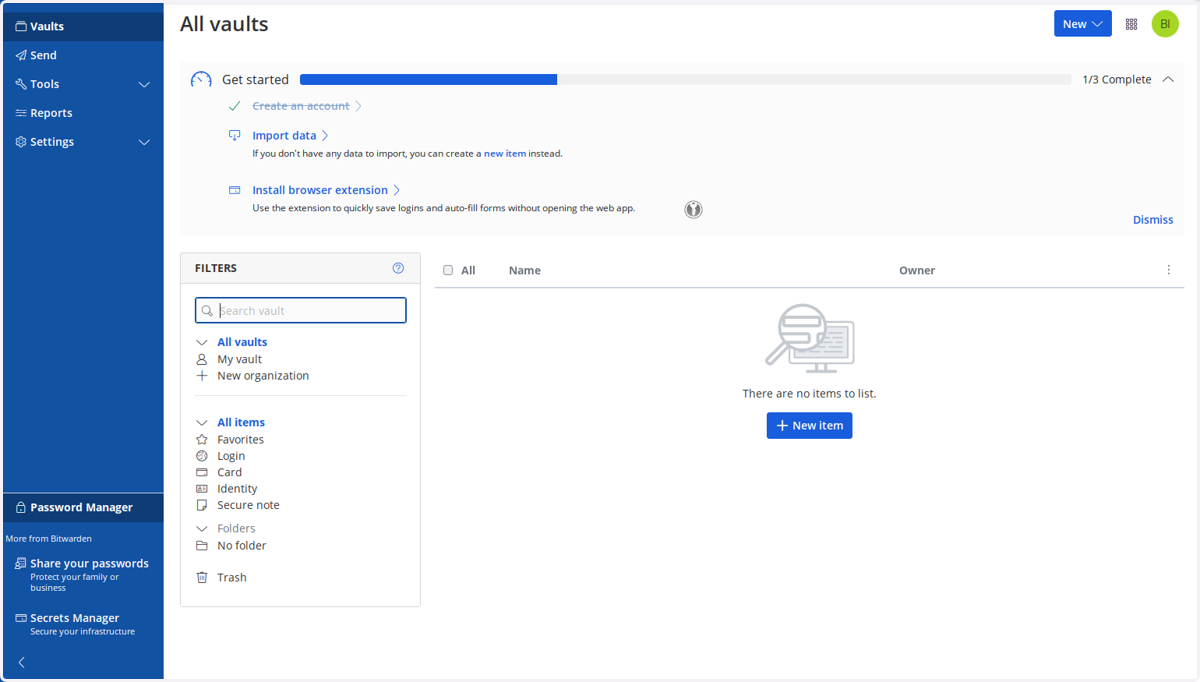Click the Reports sidebar icon
Image resolution: width=1200 pixels, height=682 pixels.
tap(21, 113)
